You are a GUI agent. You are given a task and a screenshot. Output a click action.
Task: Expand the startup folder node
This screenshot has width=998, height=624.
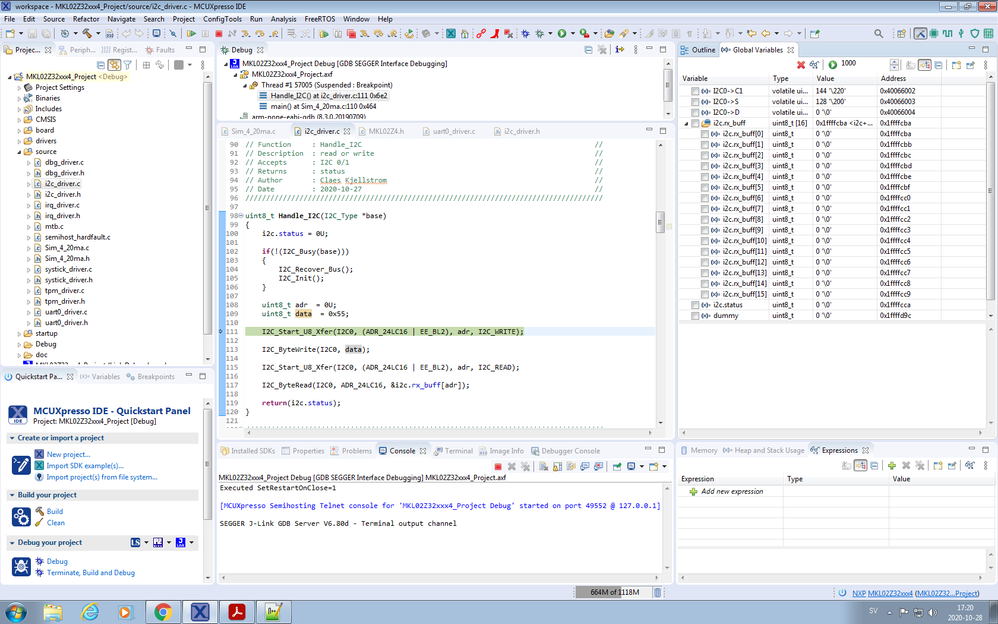pos(18,334)
